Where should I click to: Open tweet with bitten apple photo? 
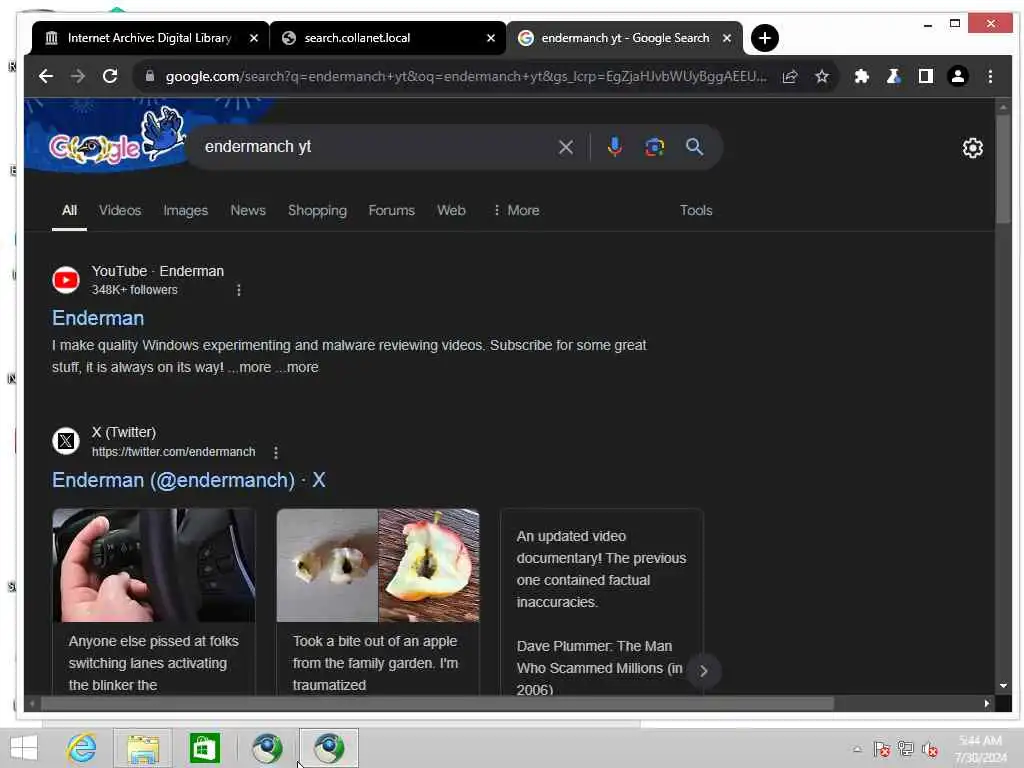tap(377, 601)
